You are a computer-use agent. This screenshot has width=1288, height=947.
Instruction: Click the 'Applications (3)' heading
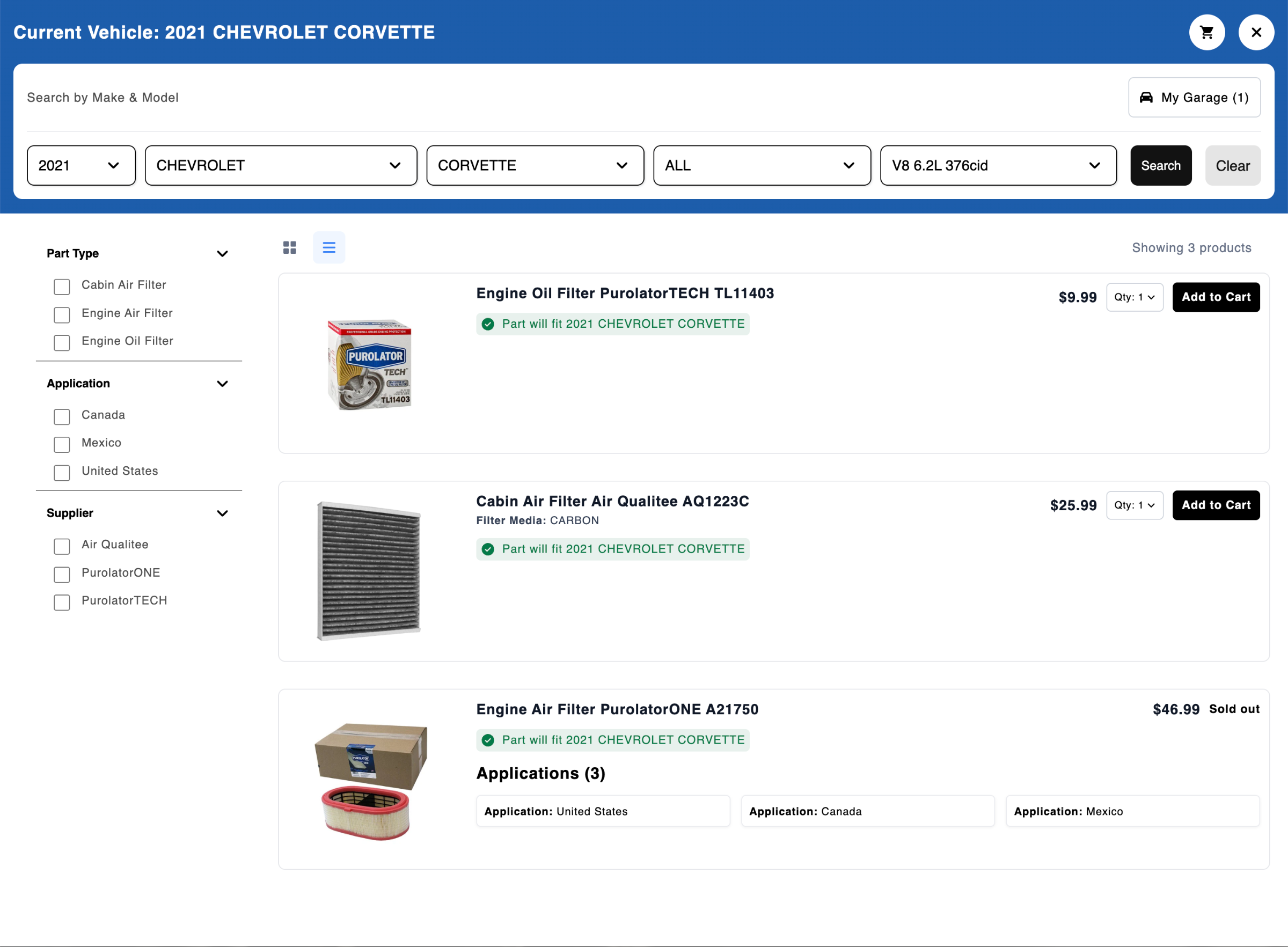click(x=540, y=773)
